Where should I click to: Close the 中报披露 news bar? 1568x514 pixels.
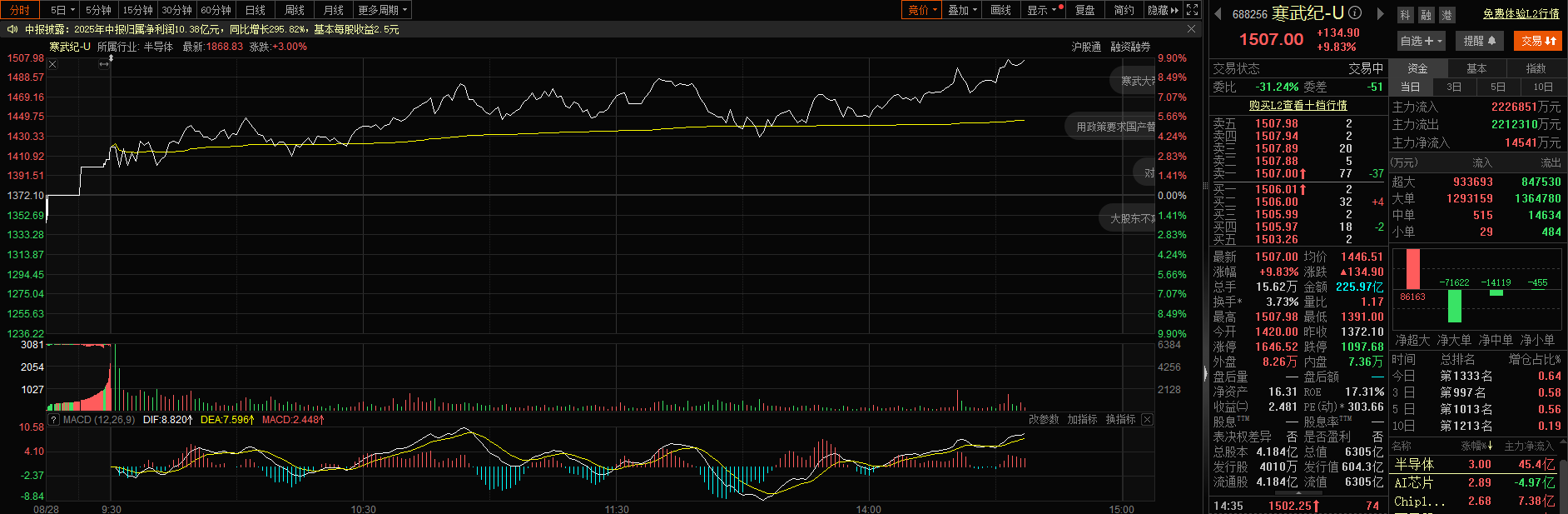point(1191,29)
